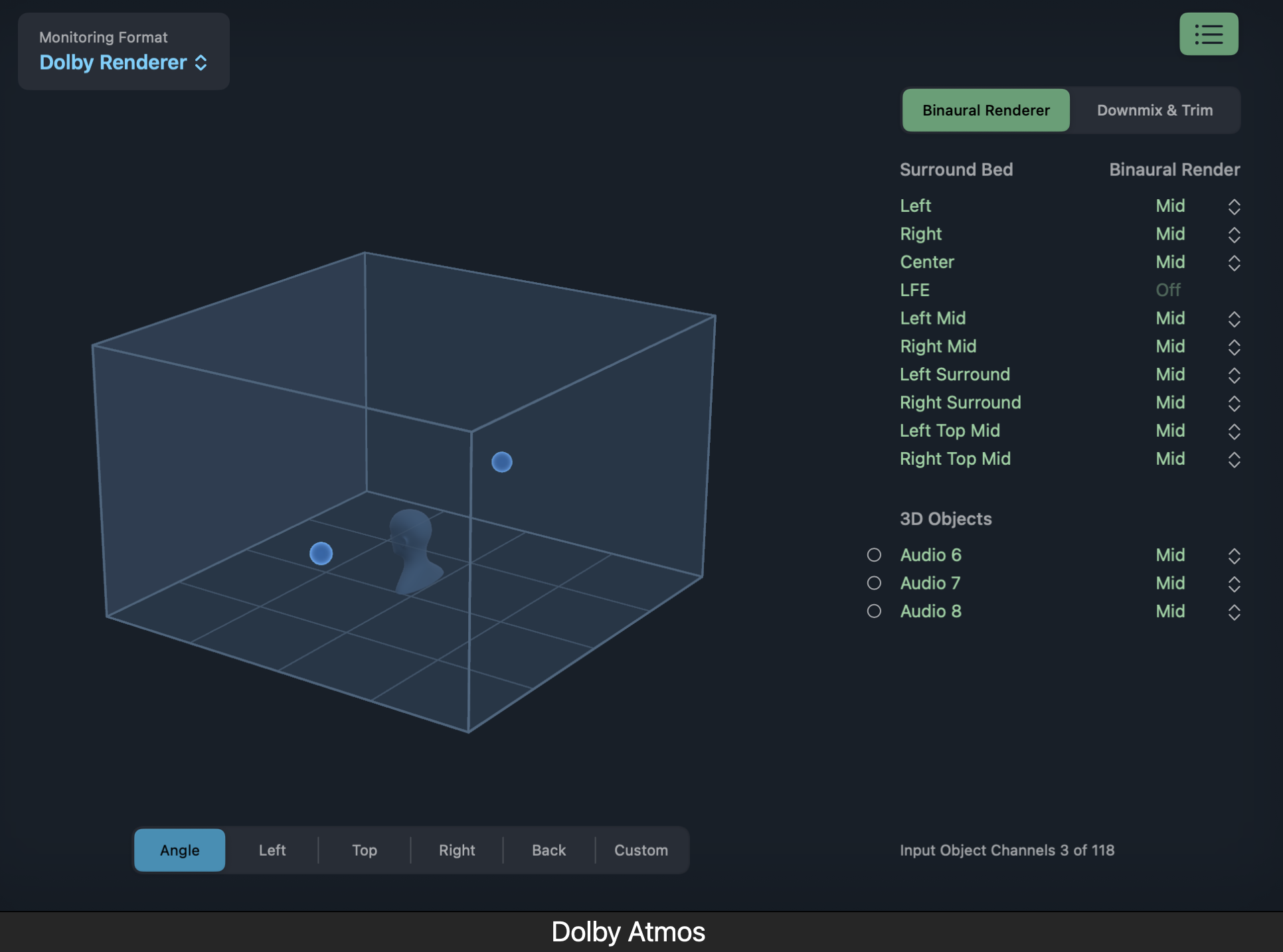Screen dimensions: 1283x952
Task: Change binaural render mode for Left Mid
Action: (x=1234, y=319)
